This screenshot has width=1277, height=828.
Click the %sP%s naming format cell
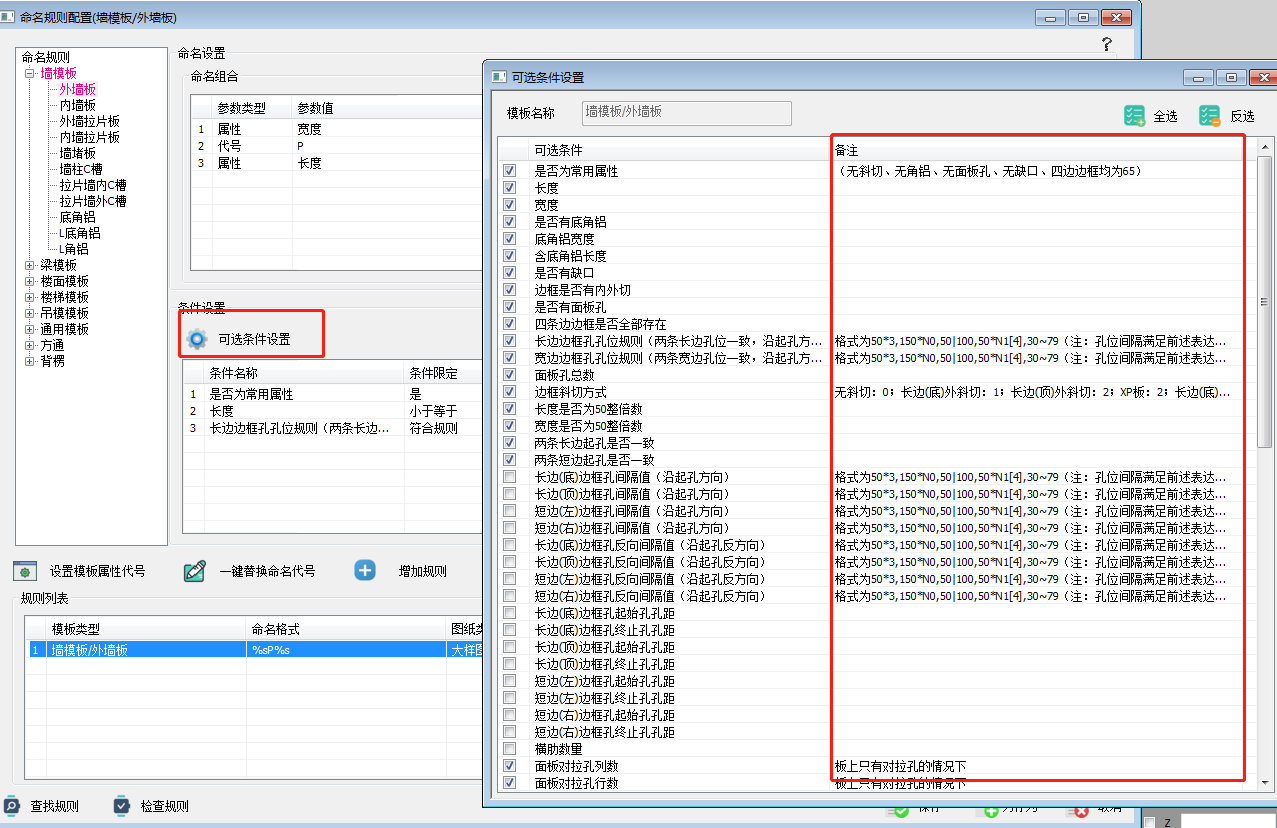(346, 650)
